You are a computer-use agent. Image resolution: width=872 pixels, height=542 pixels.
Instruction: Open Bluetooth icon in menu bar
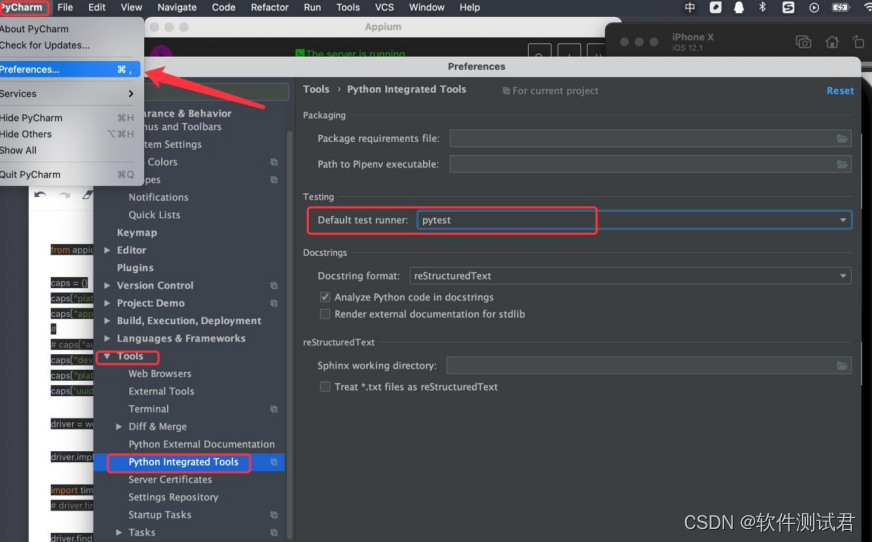(762, 7)
